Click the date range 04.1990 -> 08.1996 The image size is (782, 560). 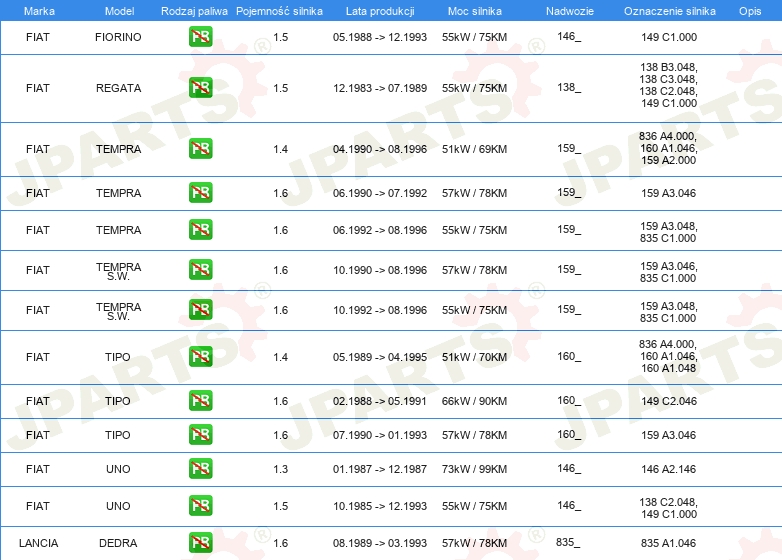(380, 149)
